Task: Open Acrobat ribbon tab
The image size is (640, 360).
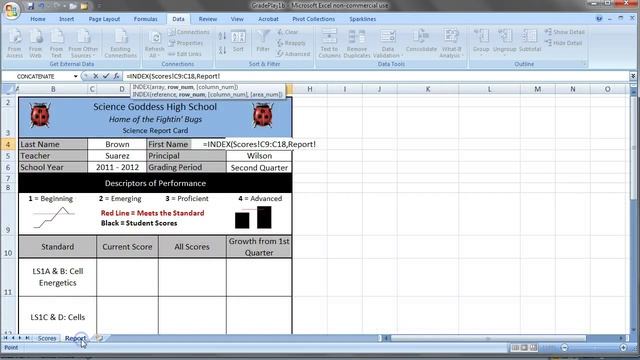Action: [268, 19]
